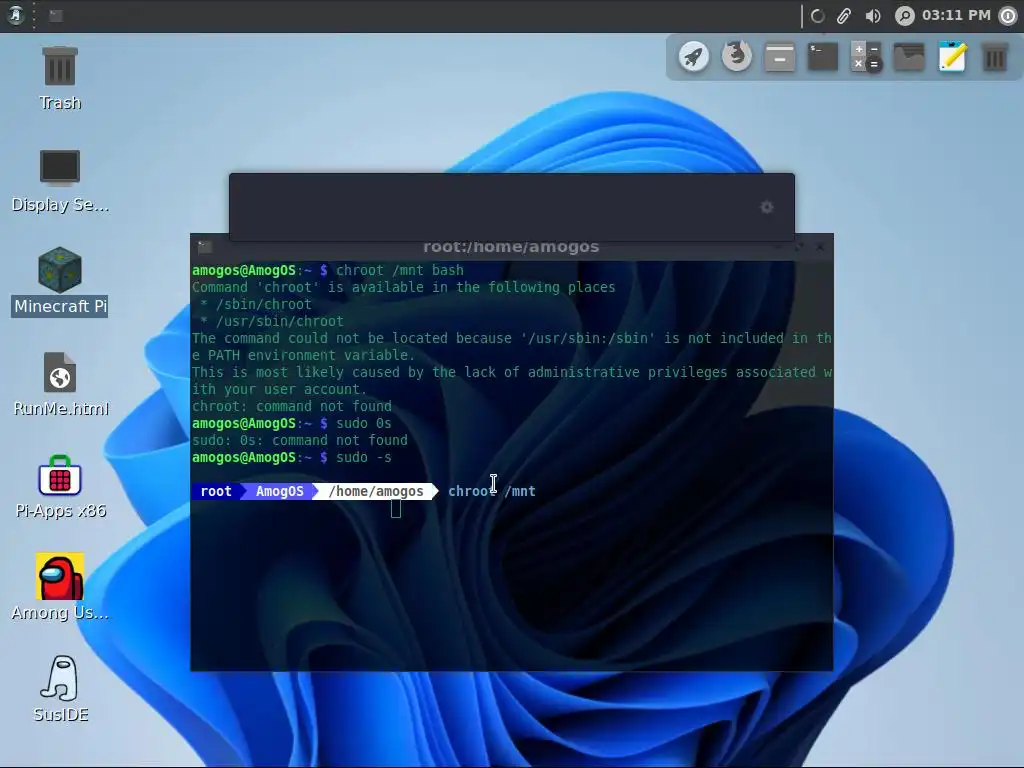
Task: Click the 'chroot /mnt bash' command line
Action: 328,270
